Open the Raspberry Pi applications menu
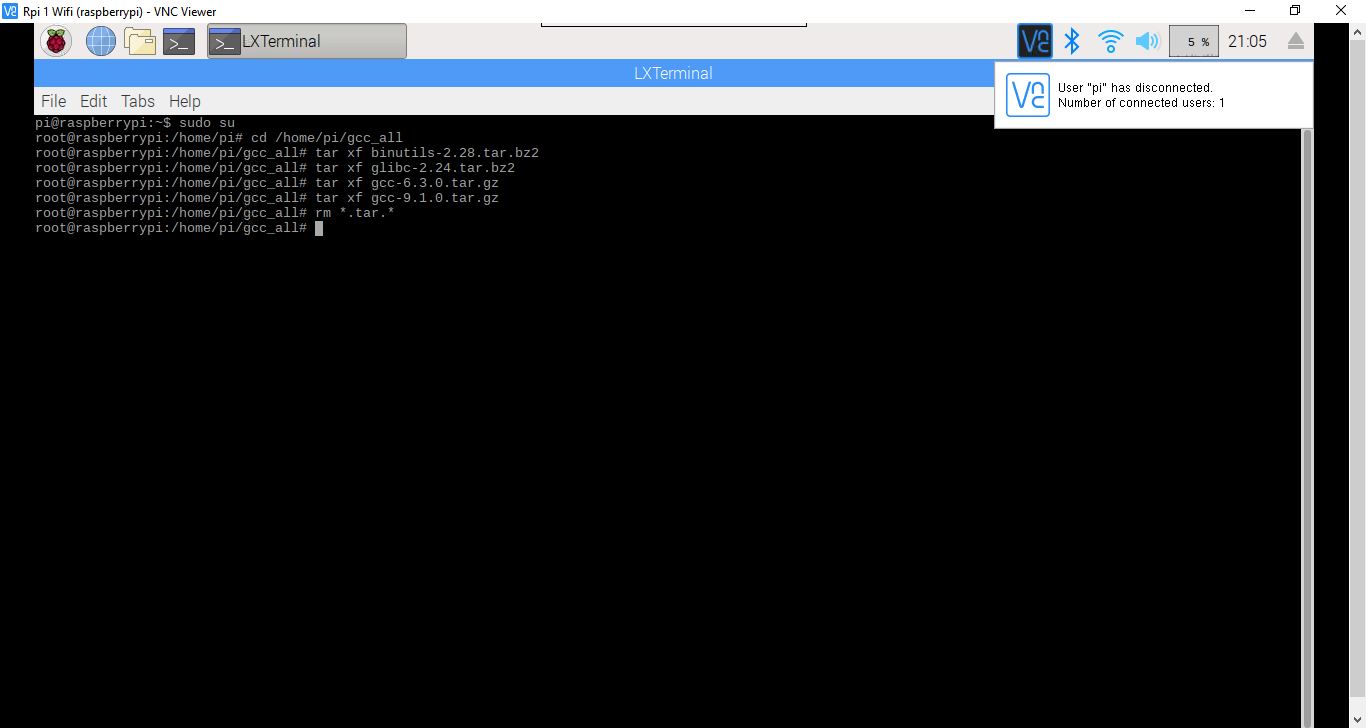 (x=56, y=41)
